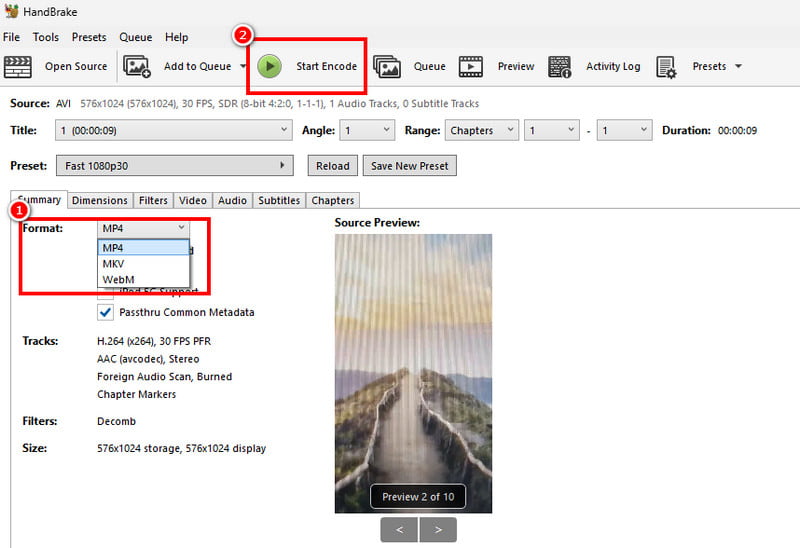Screen dimensions: 800x548
Task: Choose WebM in the Format list
Action: point(143,280)
